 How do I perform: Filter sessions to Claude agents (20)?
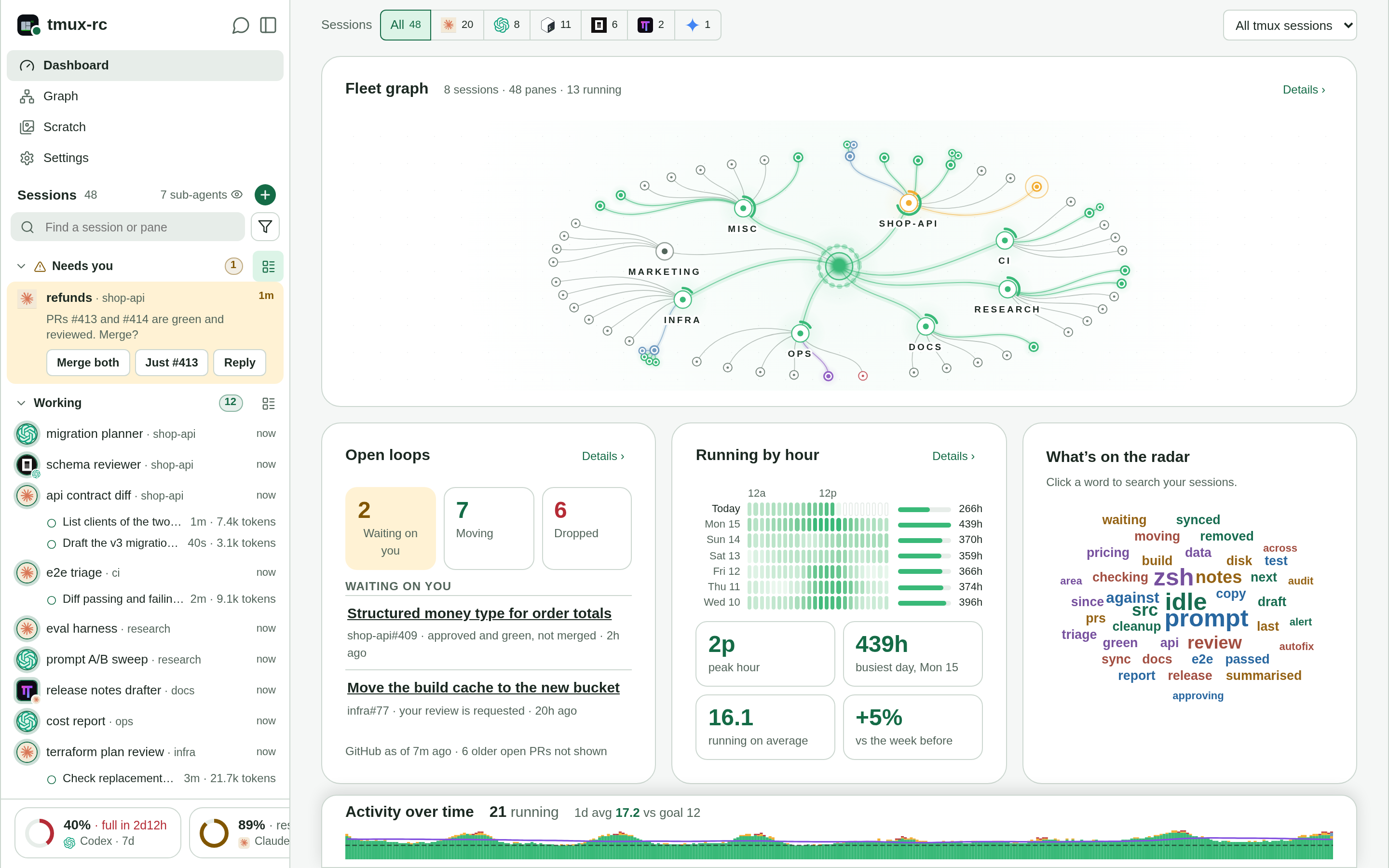point(457,25)
